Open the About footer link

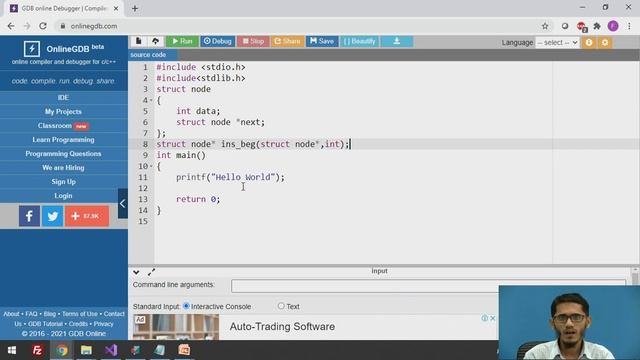(11, 314)
